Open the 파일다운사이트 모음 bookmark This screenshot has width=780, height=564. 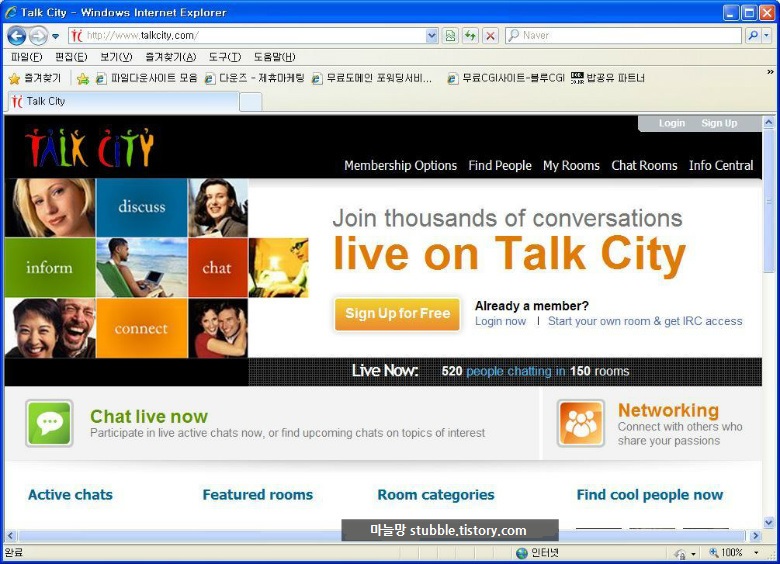point(147,78)
